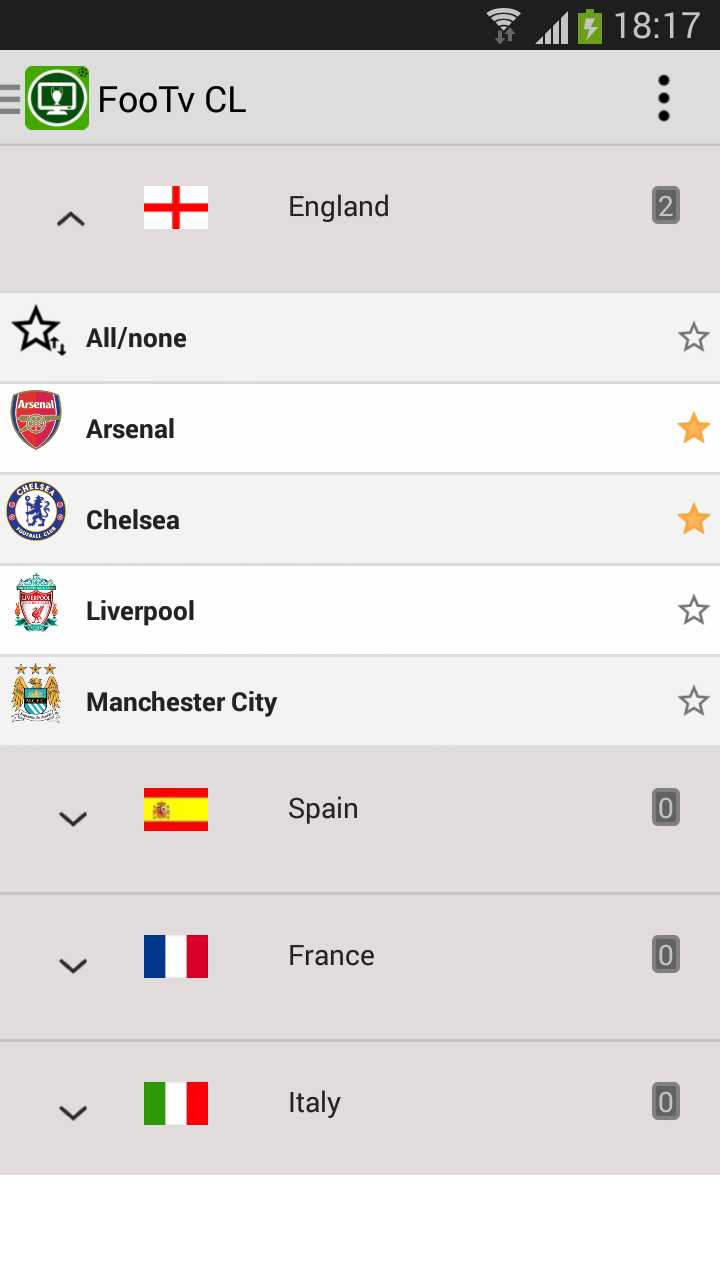Open the three-dot overflow menu

pos(663,98)
